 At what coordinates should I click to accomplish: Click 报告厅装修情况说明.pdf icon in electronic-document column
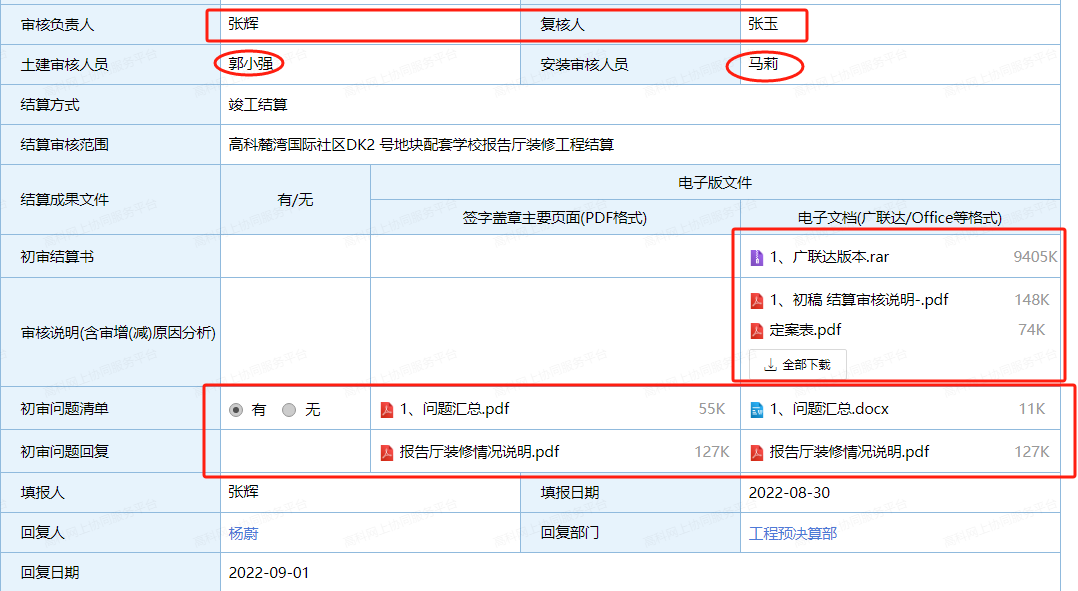point(757,452)
